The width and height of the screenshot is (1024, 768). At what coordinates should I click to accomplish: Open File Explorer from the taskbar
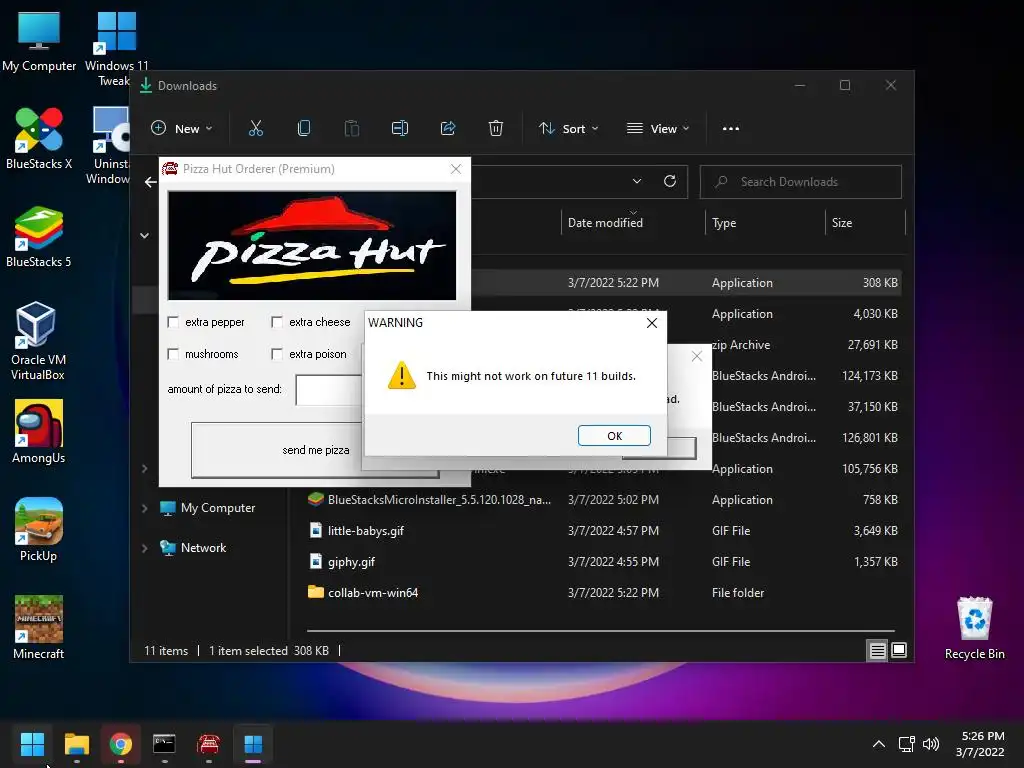tap(77, 744)
